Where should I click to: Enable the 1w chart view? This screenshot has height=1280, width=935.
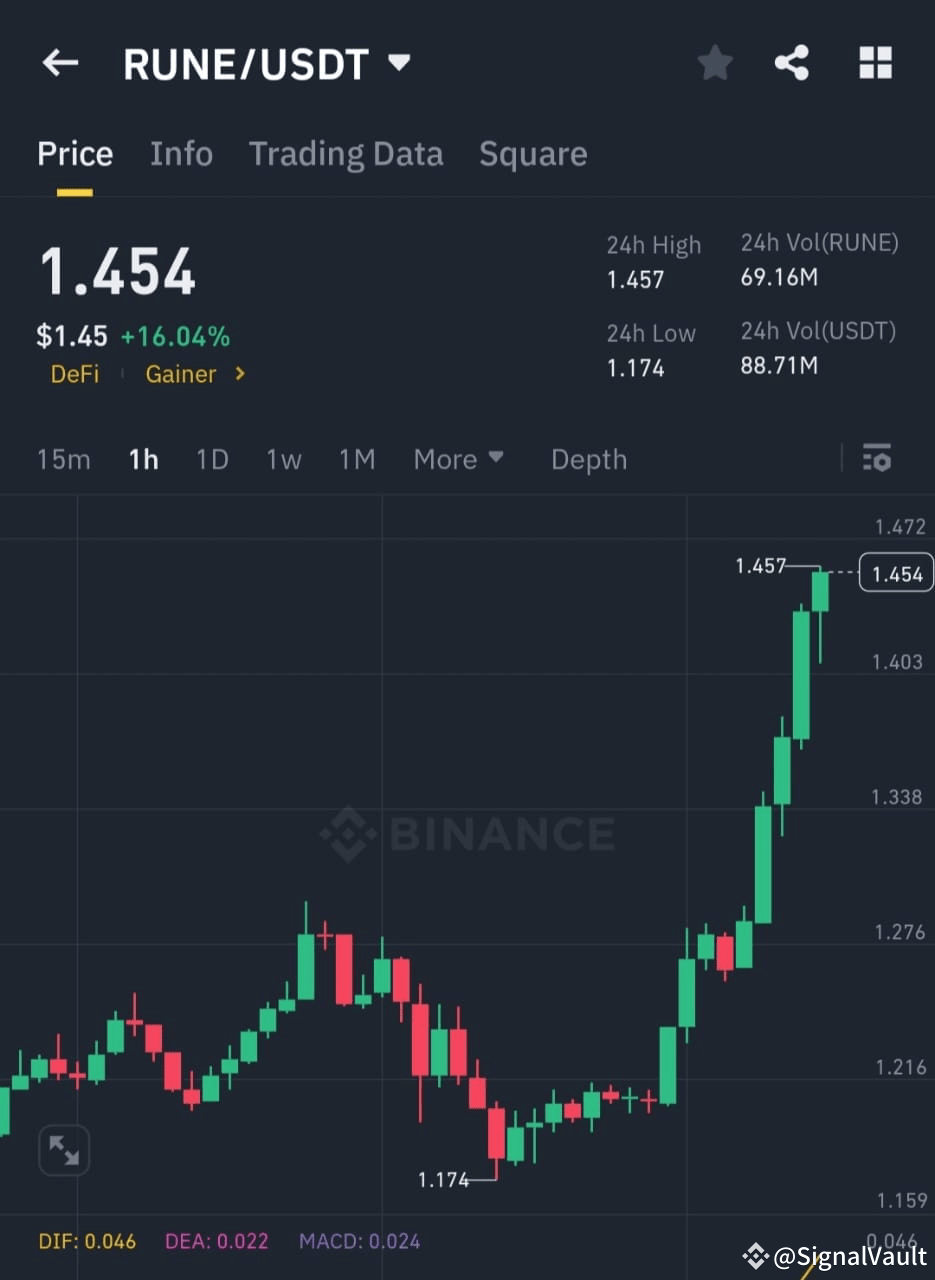[284, 458]
